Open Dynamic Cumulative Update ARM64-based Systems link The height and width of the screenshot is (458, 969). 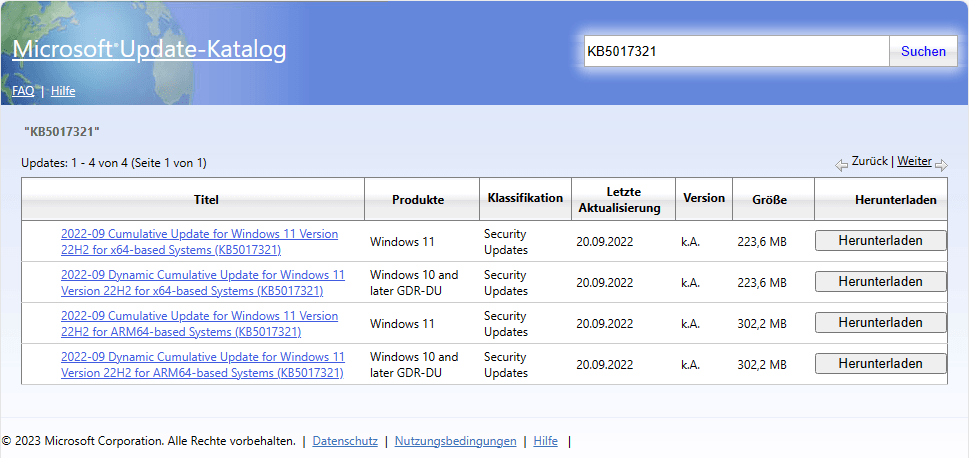click(203, 365)
